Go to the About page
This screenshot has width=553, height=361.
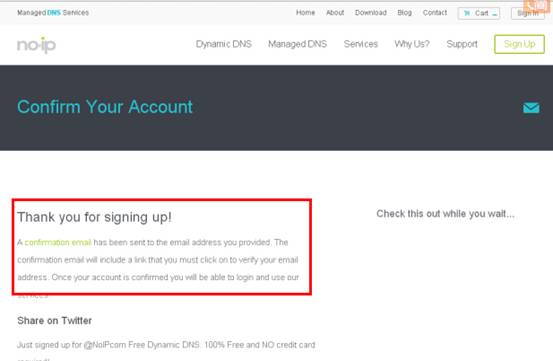pos(335,13)
